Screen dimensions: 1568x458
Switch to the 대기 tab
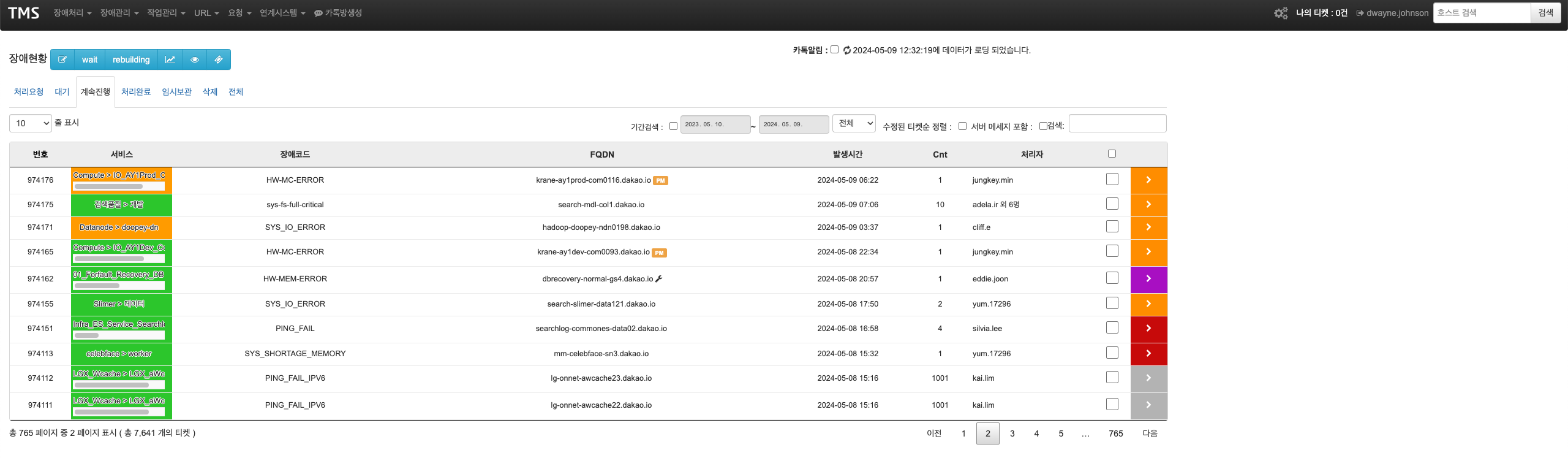pyautogui.click(x=62, y=92)
